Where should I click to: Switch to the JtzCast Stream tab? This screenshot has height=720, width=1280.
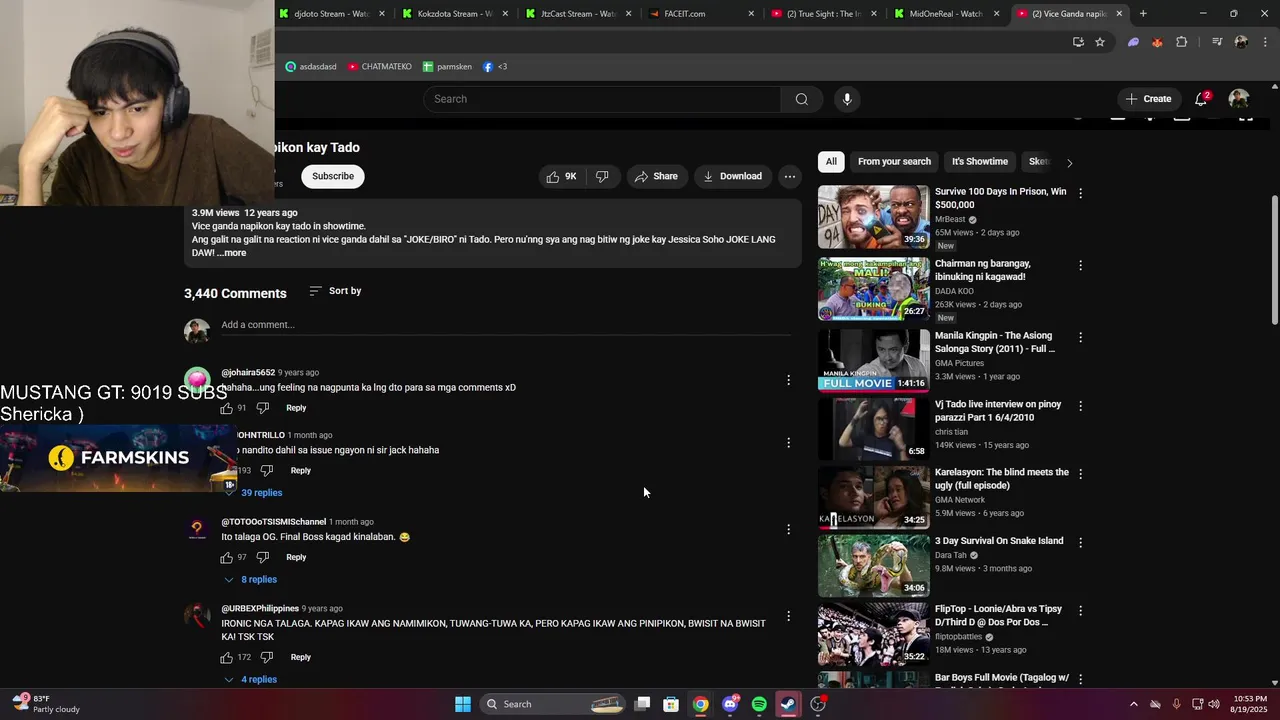point(577,14)
